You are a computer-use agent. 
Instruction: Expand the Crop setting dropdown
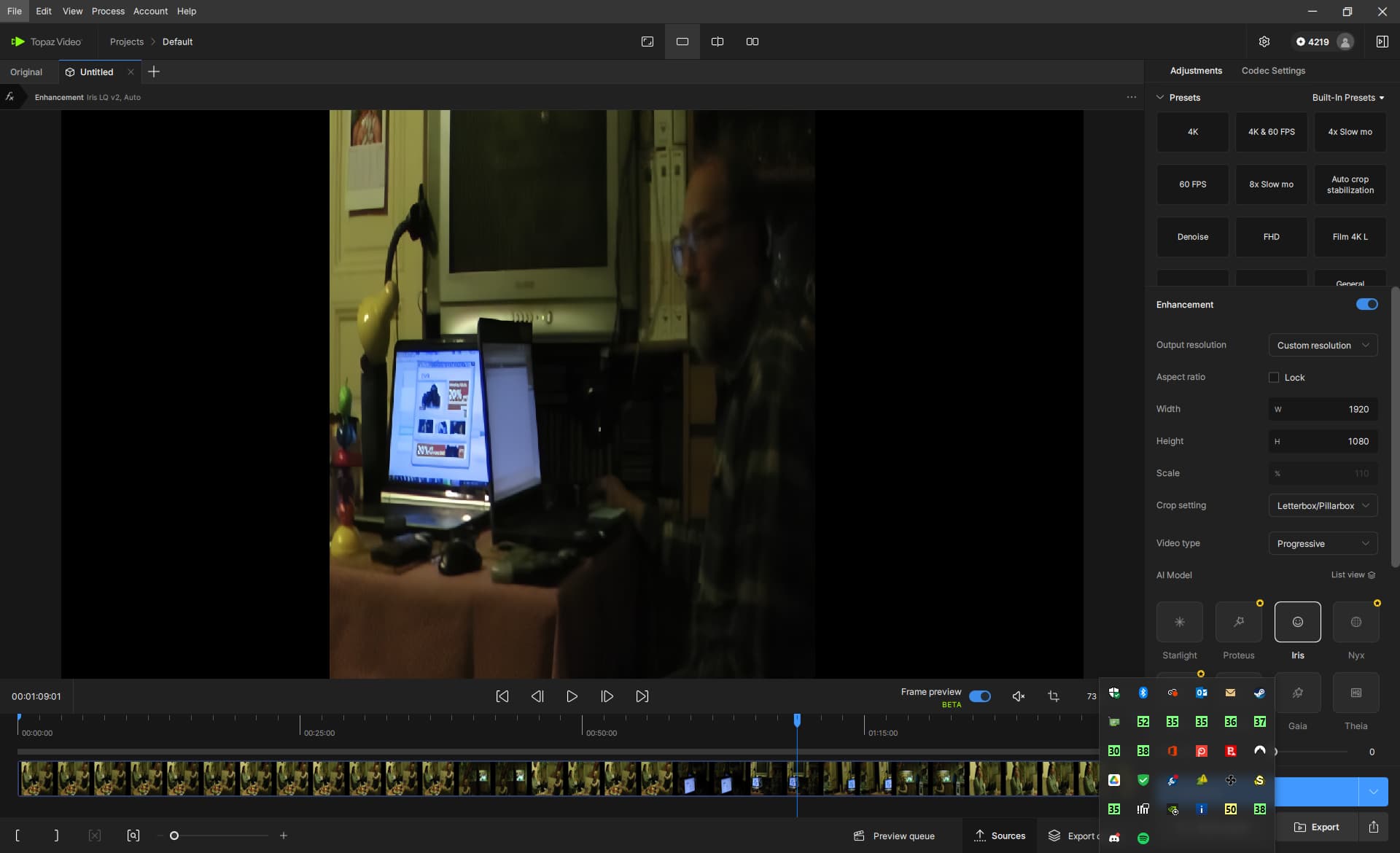[1323, 505]
